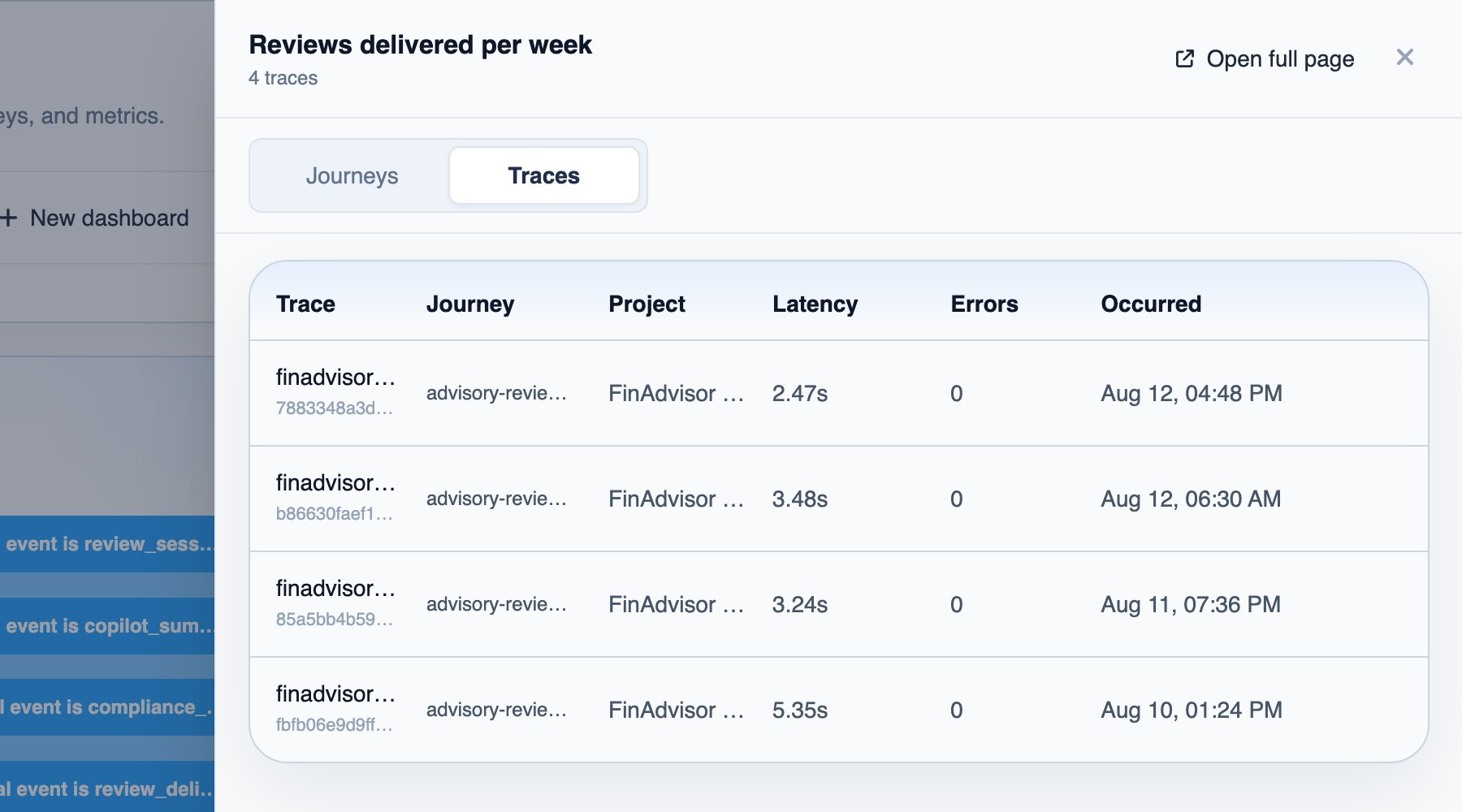The image size is (1462, 812).
Task: Click Aug 12, 06:30 AM timestamp
Action: click(1191, 499)
